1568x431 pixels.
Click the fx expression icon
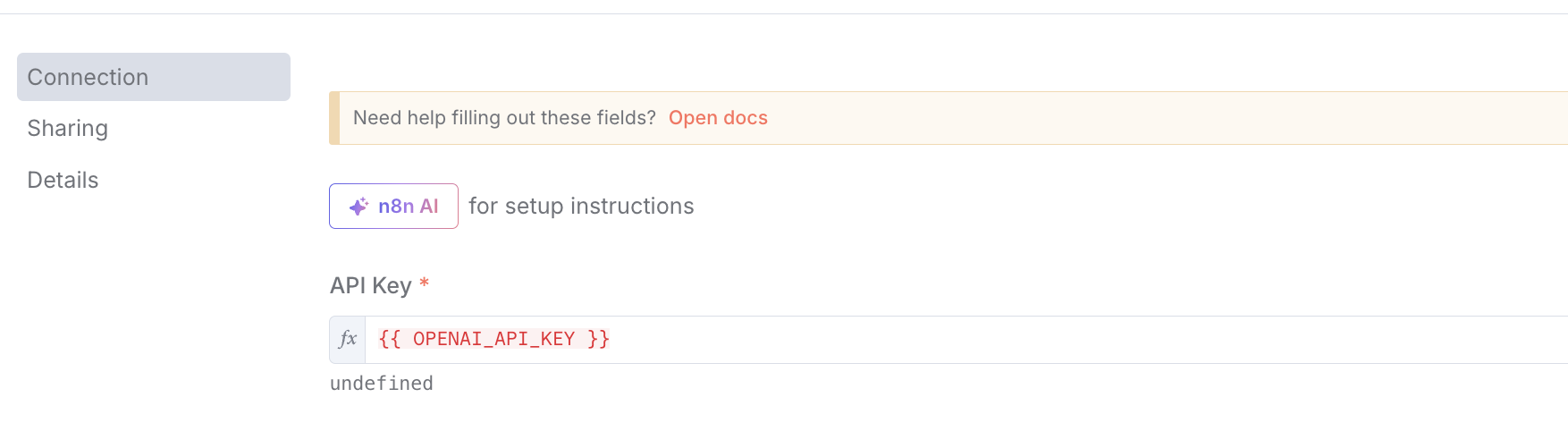(x=348, y=340)
